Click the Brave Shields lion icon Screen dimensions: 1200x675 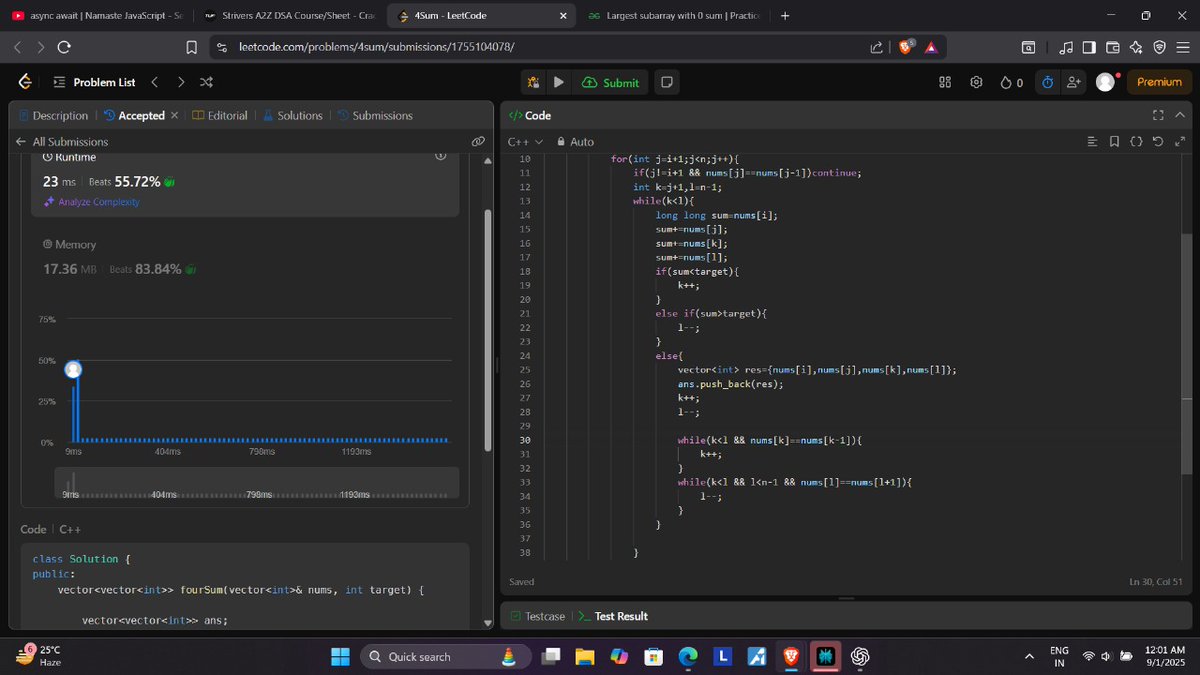(906, 46)
